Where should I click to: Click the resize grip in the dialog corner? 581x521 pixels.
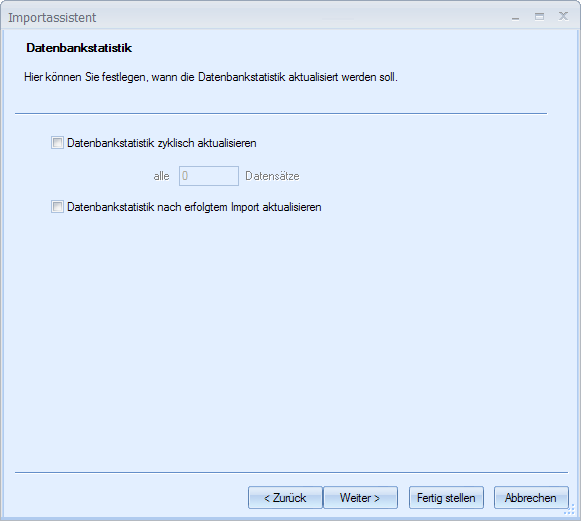[x=569, y=510]
